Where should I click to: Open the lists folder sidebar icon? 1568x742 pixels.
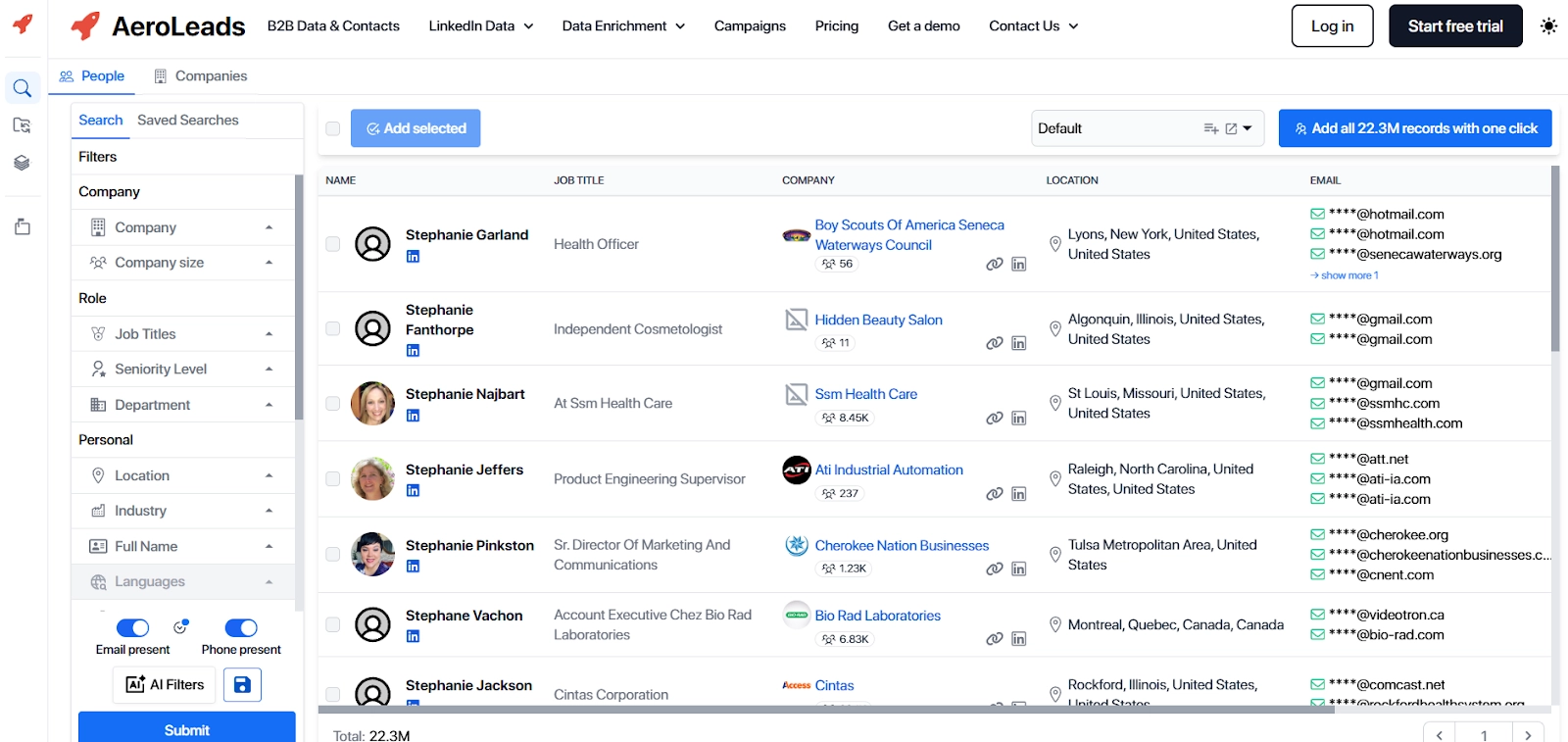coord(23,125)
